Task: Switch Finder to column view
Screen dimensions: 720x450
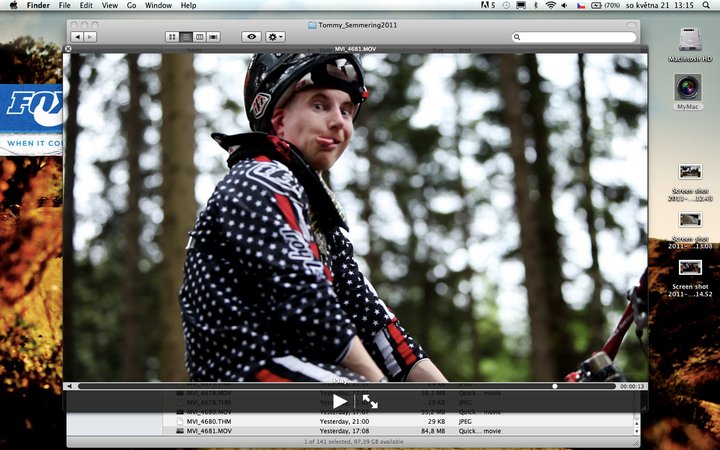Action: point(200,37)
